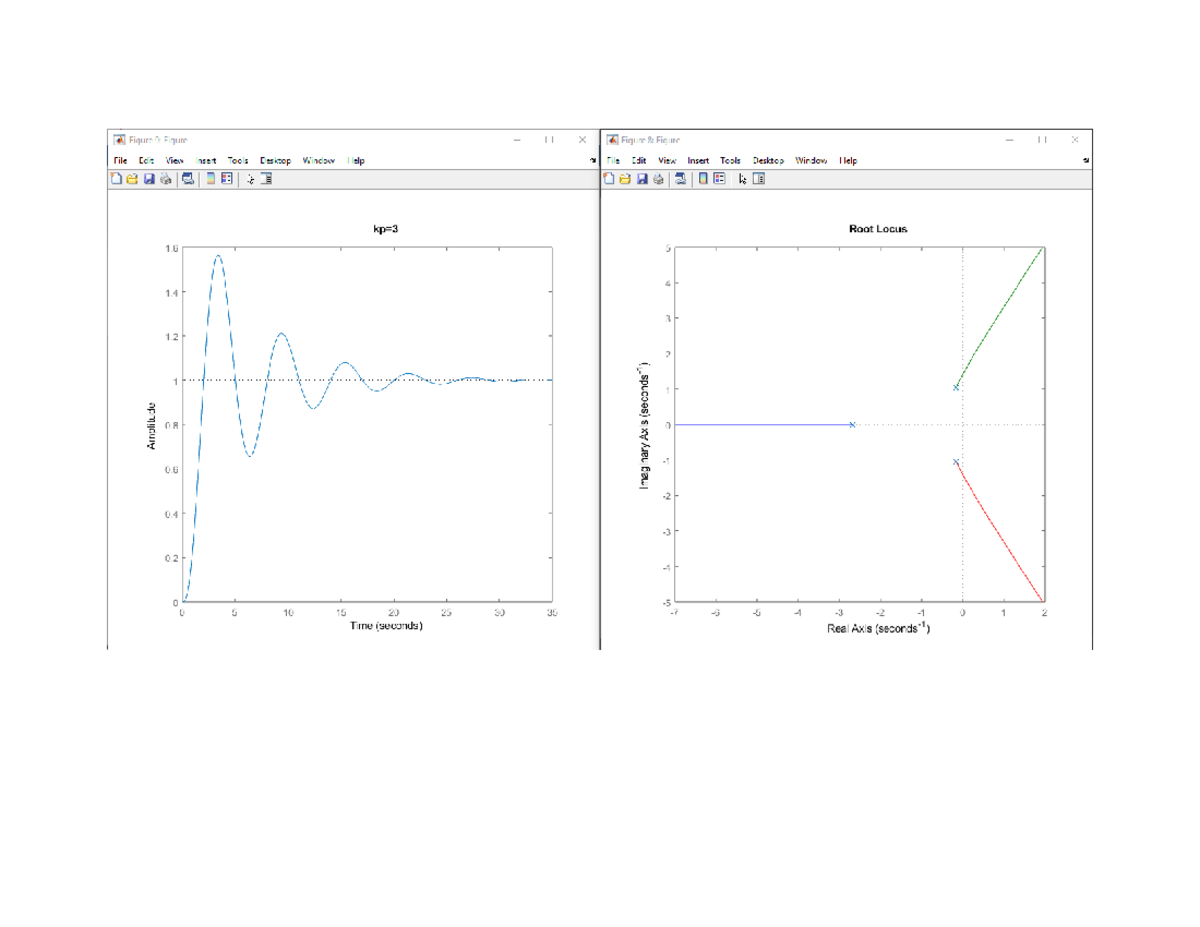The height and width of the screenshot is (927, 1200).
Task: Click New Figure icon in kp=3 window
Action: 116,178
